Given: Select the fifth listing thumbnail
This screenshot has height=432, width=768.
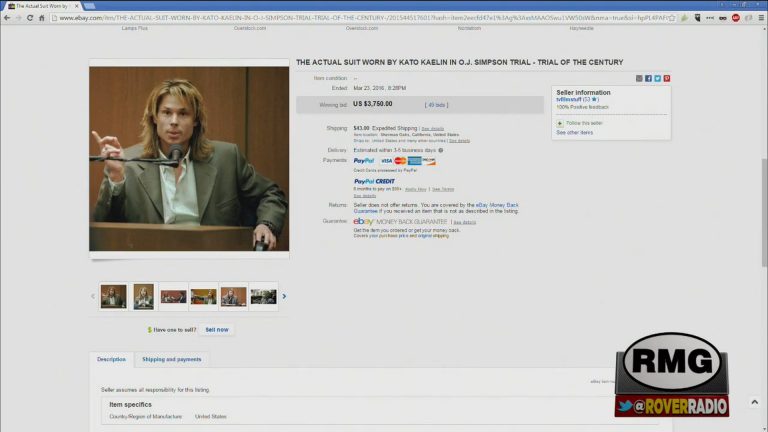Looking at the screenshot, I should (234, 296).
